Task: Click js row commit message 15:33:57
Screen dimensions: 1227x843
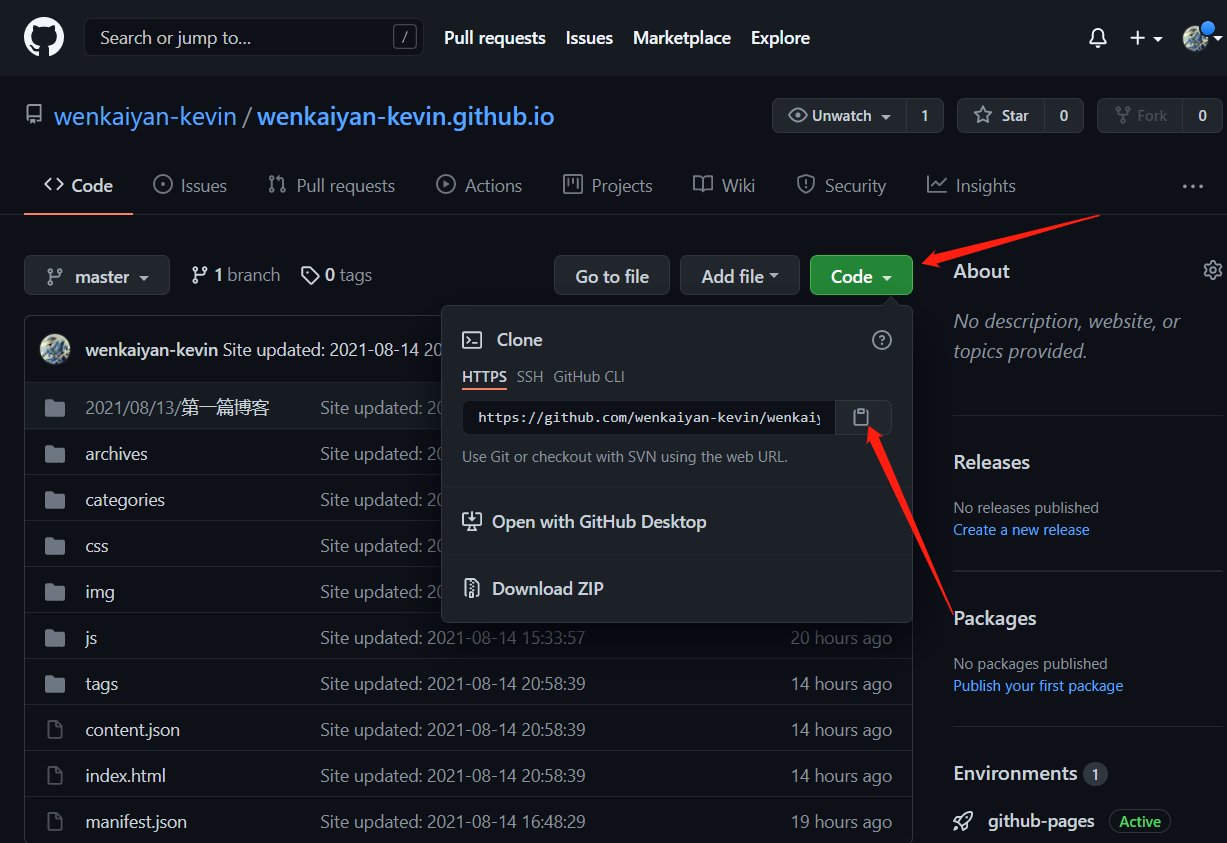Action: point(452,638)
